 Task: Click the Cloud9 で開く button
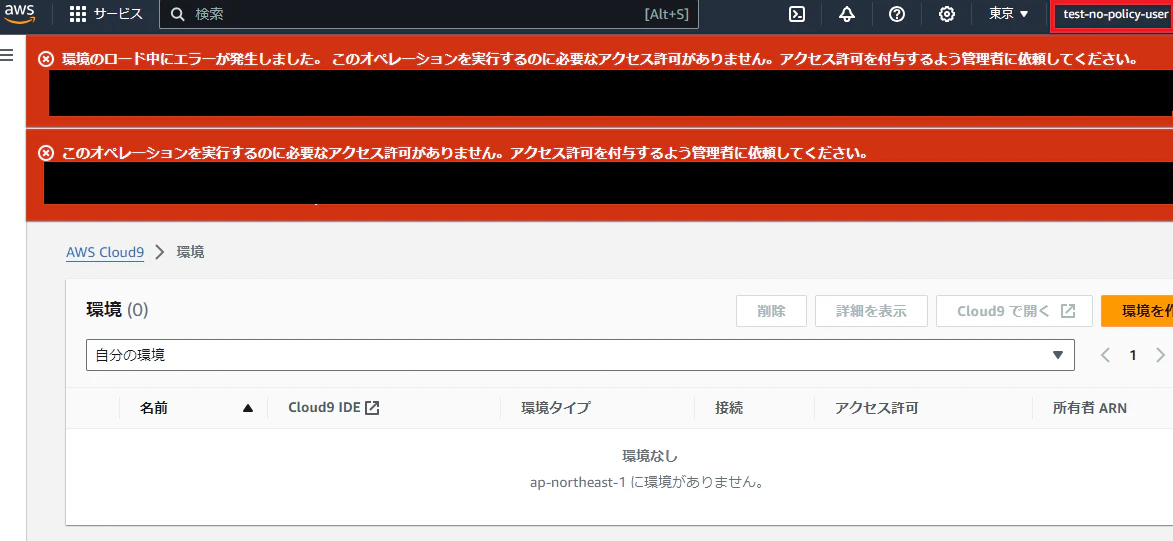[1014, 311]
